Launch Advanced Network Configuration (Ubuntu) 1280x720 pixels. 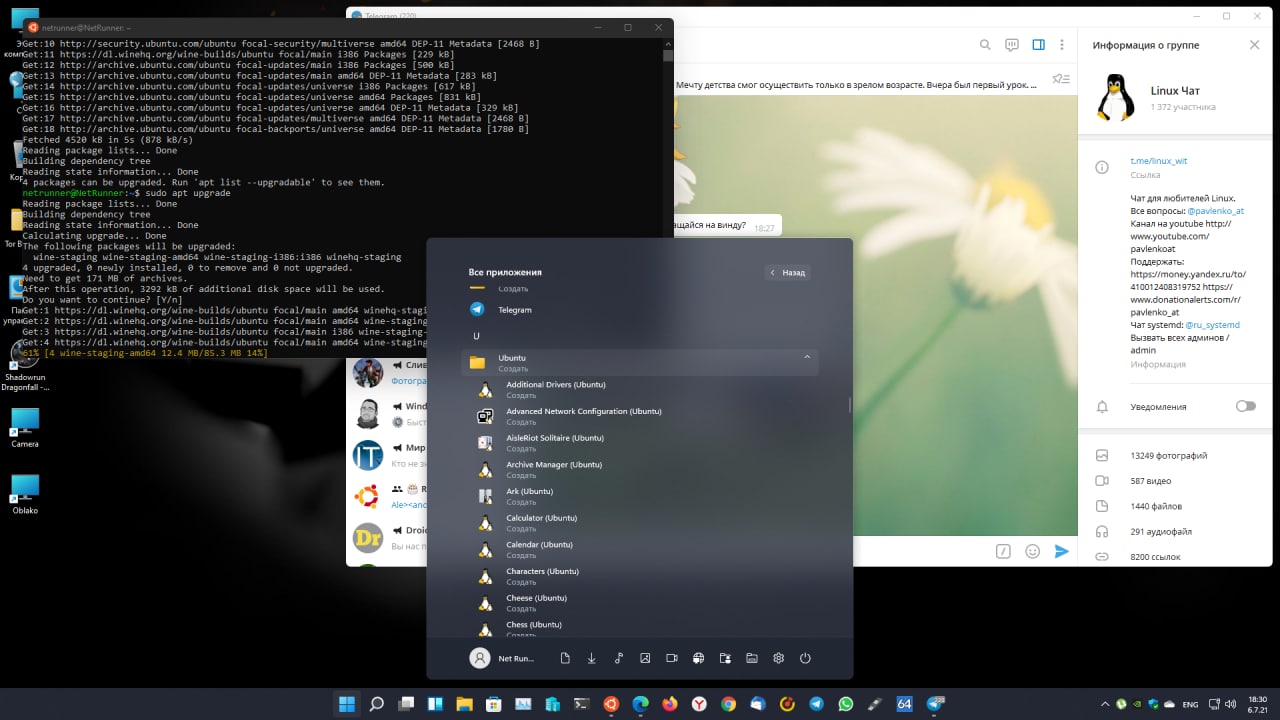640,416
